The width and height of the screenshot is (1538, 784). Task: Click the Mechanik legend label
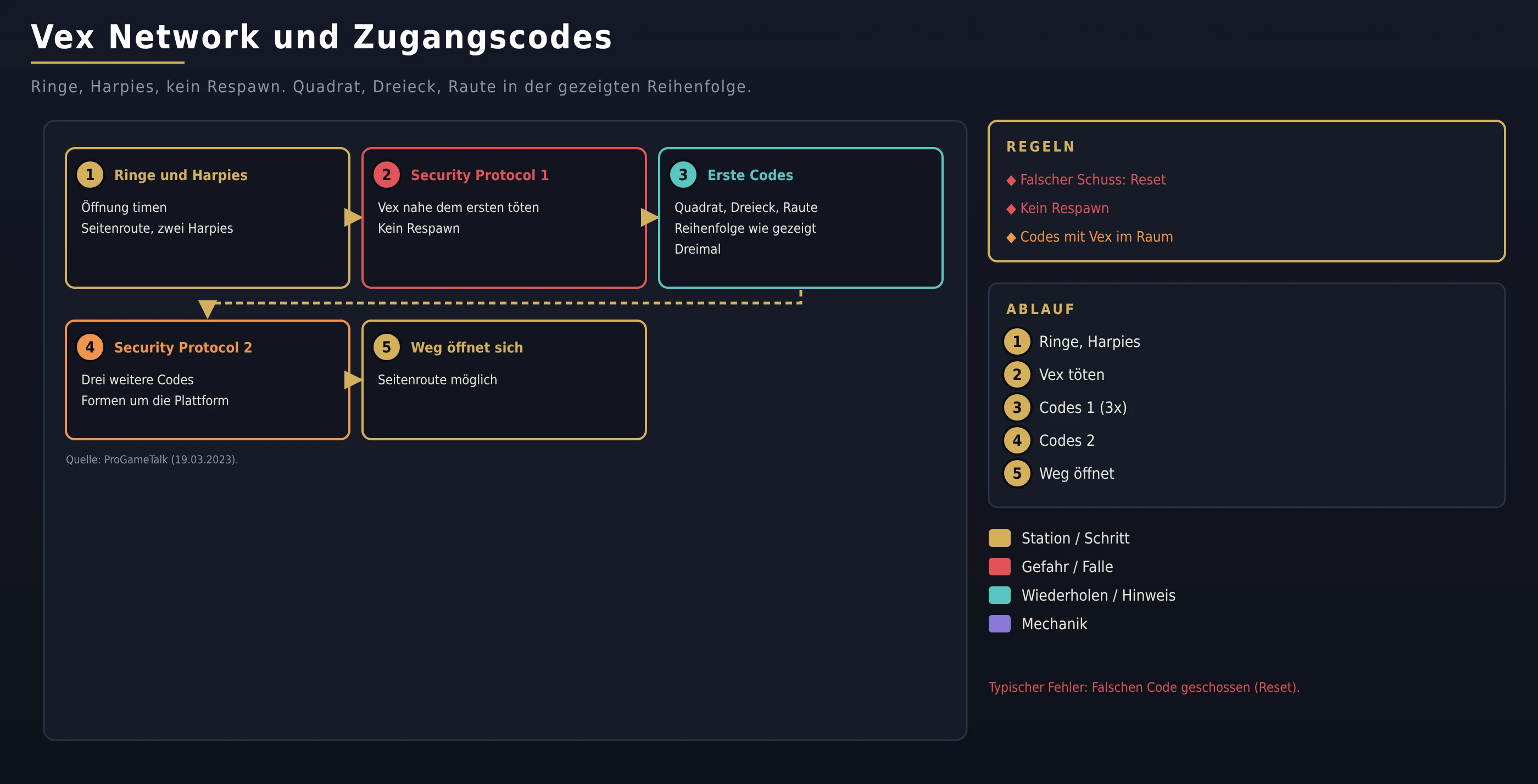pyautogui.click(x=1054, y=624)
